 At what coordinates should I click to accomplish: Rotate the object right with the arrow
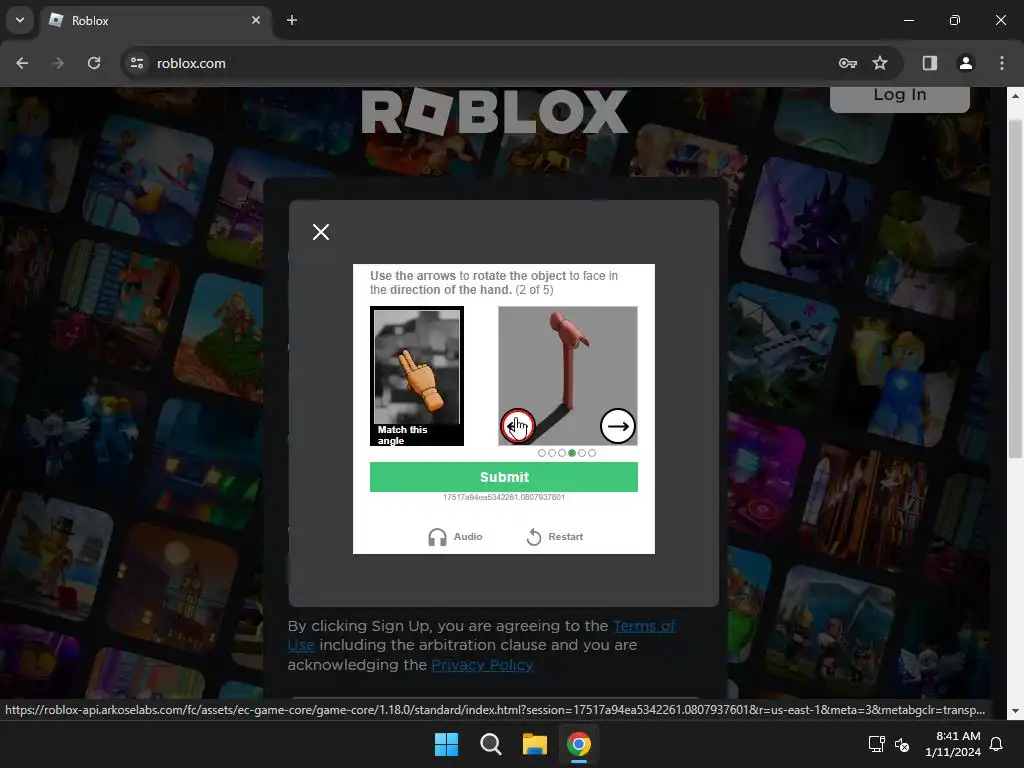pos(617,426)
